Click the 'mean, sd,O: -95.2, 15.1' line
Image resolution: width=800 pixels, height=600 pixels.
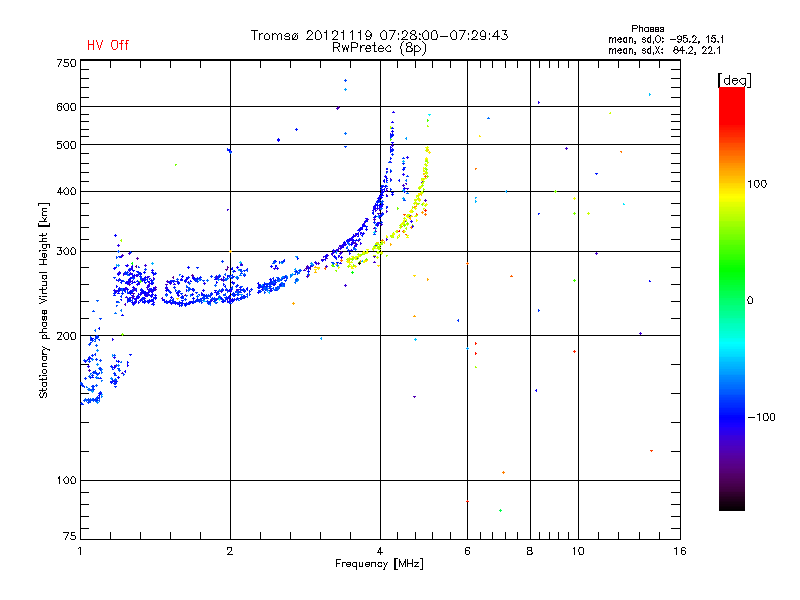tap(665, 39)
